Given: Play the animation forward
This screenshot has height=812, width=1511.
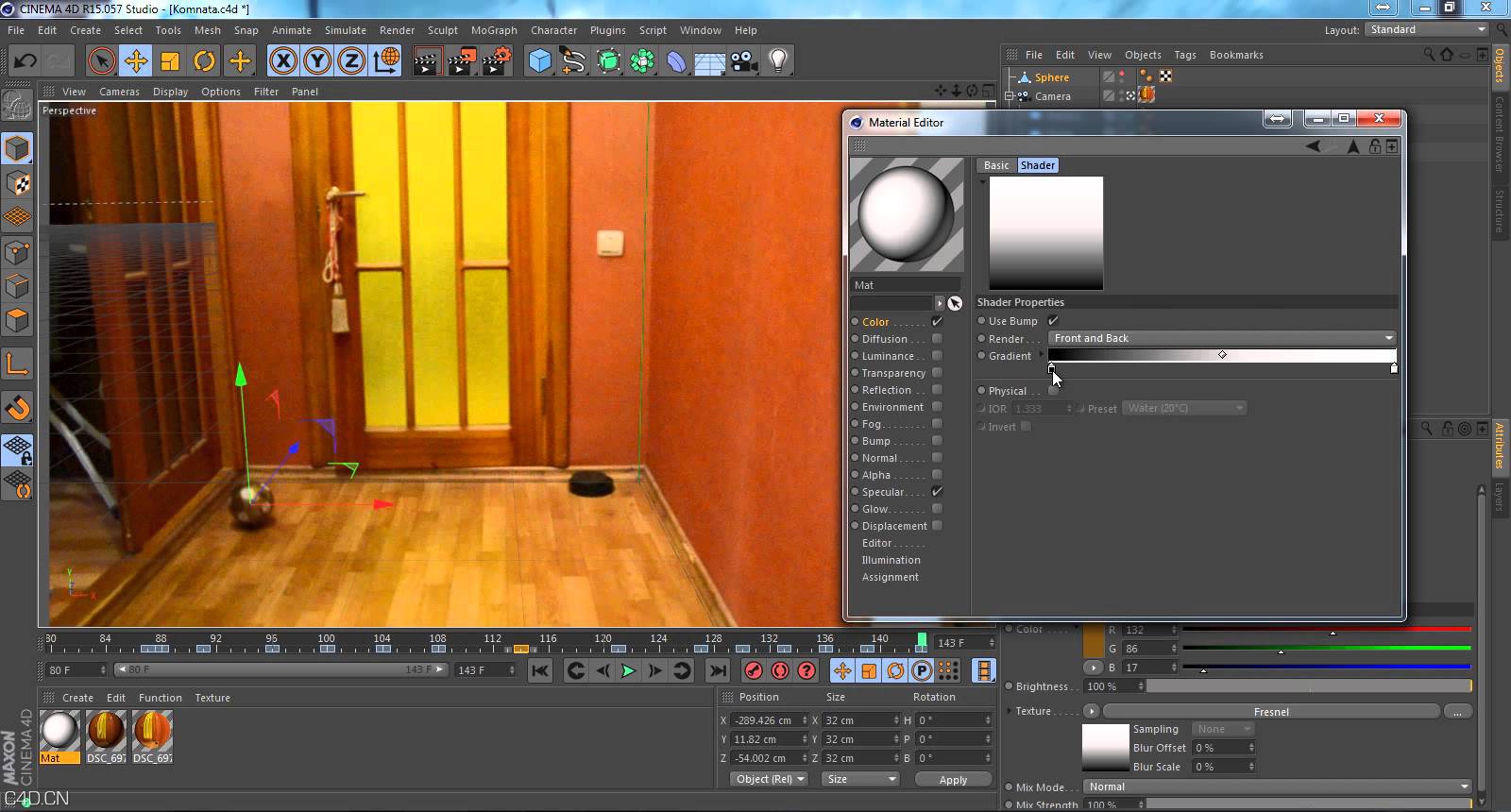Looking at the screenshot, I should [628, 670].
